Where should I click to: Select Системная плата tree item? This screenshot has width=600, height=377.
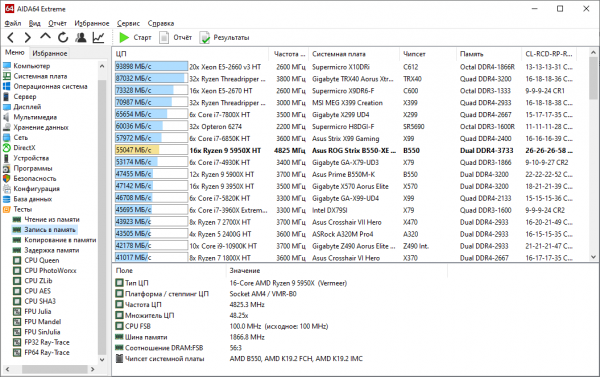click(x=40, y=76)
